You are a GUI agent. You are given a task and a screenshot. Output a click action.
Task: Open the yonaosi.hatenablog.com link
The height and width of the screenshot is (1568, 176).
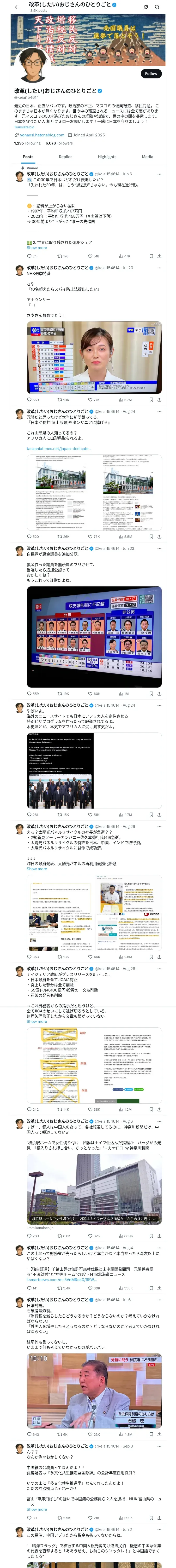[x=42, y=135]
